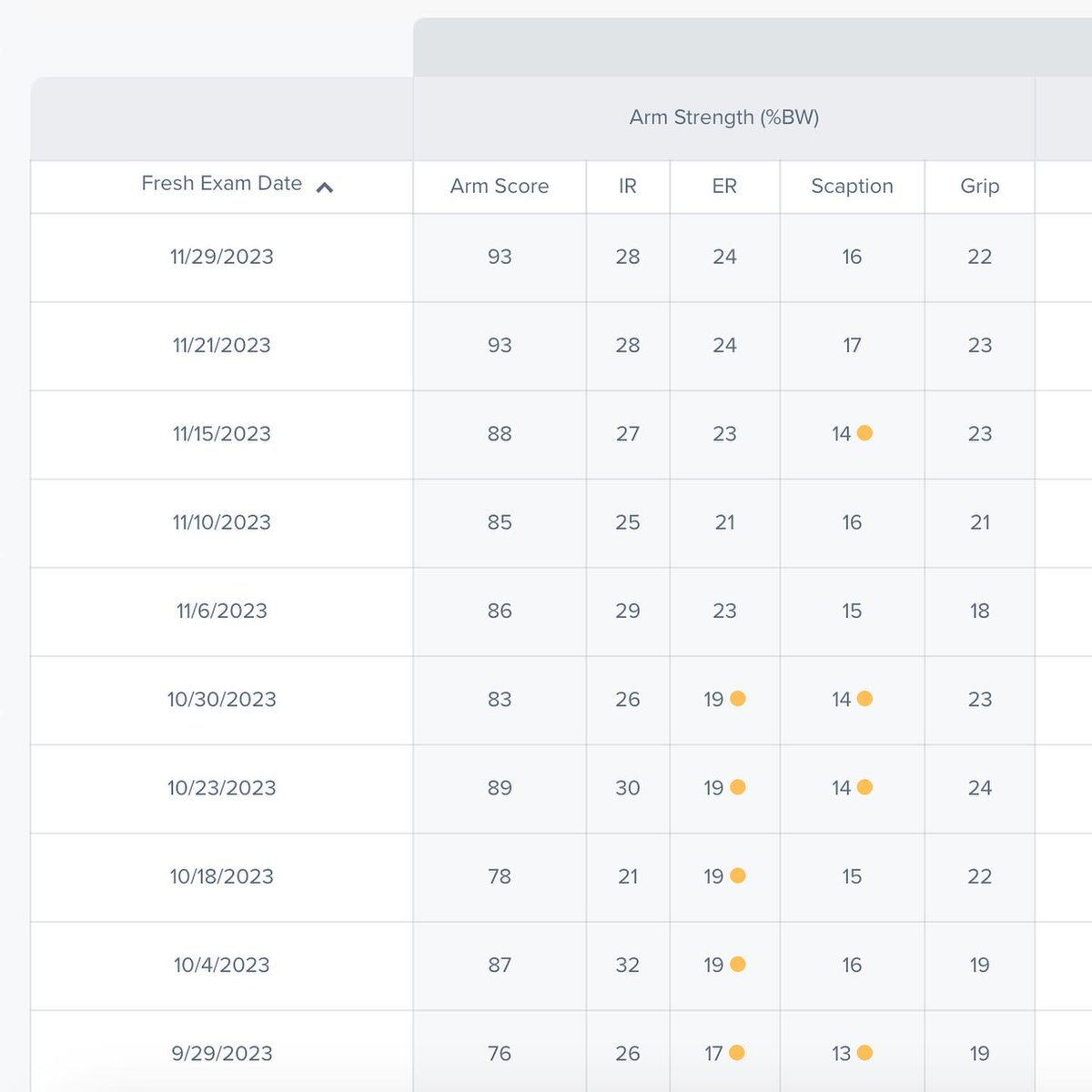Click the yellow flag on Scaption 10/30/2023
Viewport: 1092px width, 1092px height.
pos(864,698)
